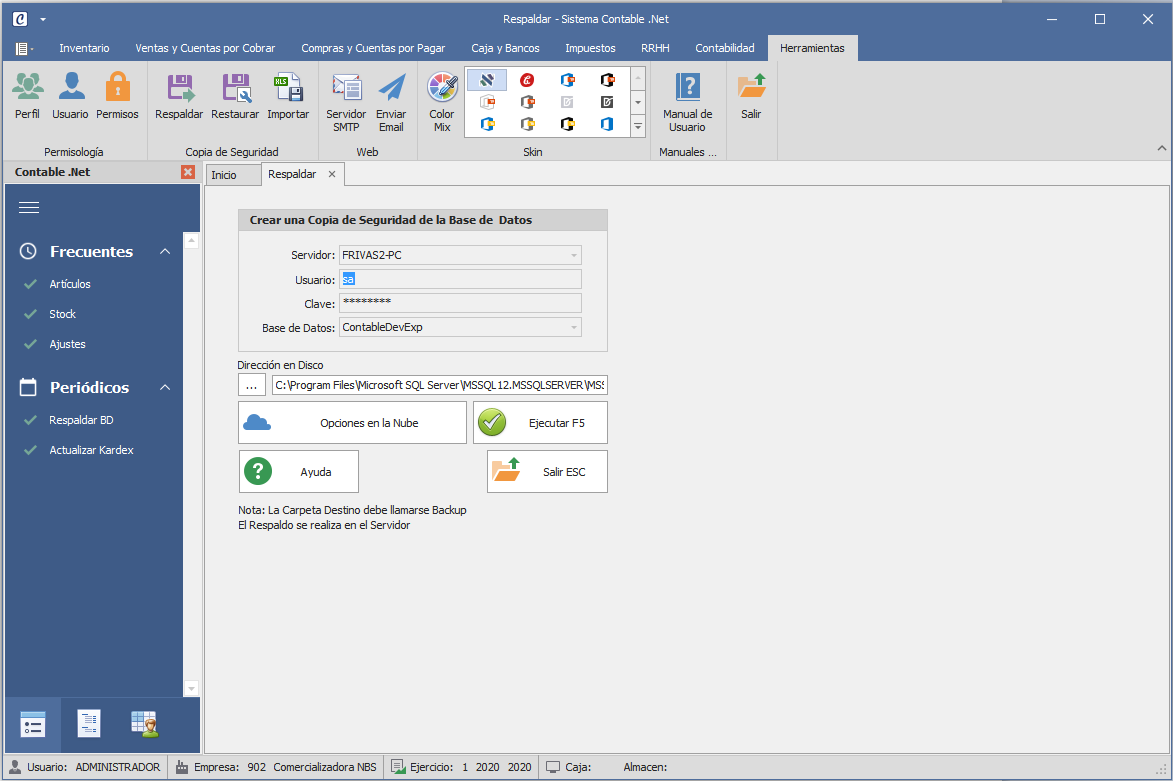This screenshot has width=1173, height=781.
Task: Toggle the hamburger menu in the sidebar
Action: point(29,207)
